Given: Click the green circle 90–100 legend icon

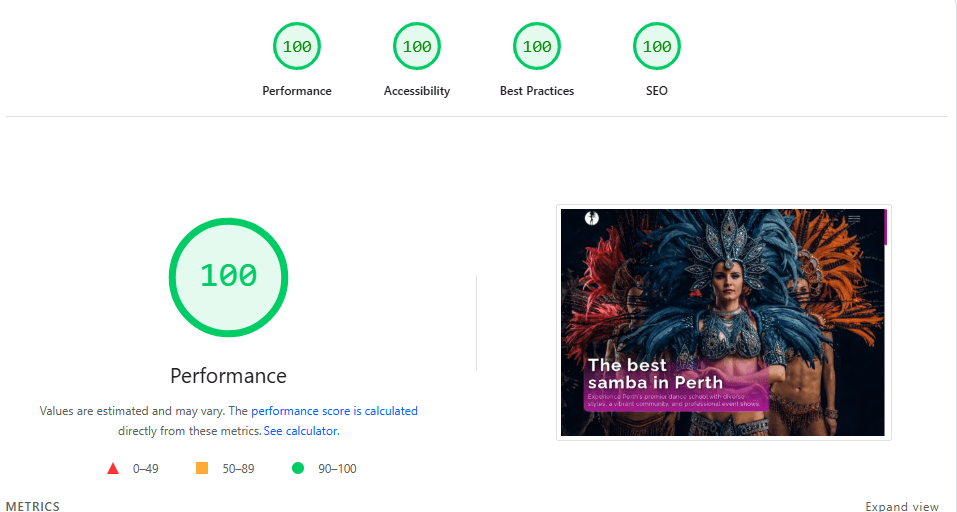Looking at the screenshot, I should [297, 468].
